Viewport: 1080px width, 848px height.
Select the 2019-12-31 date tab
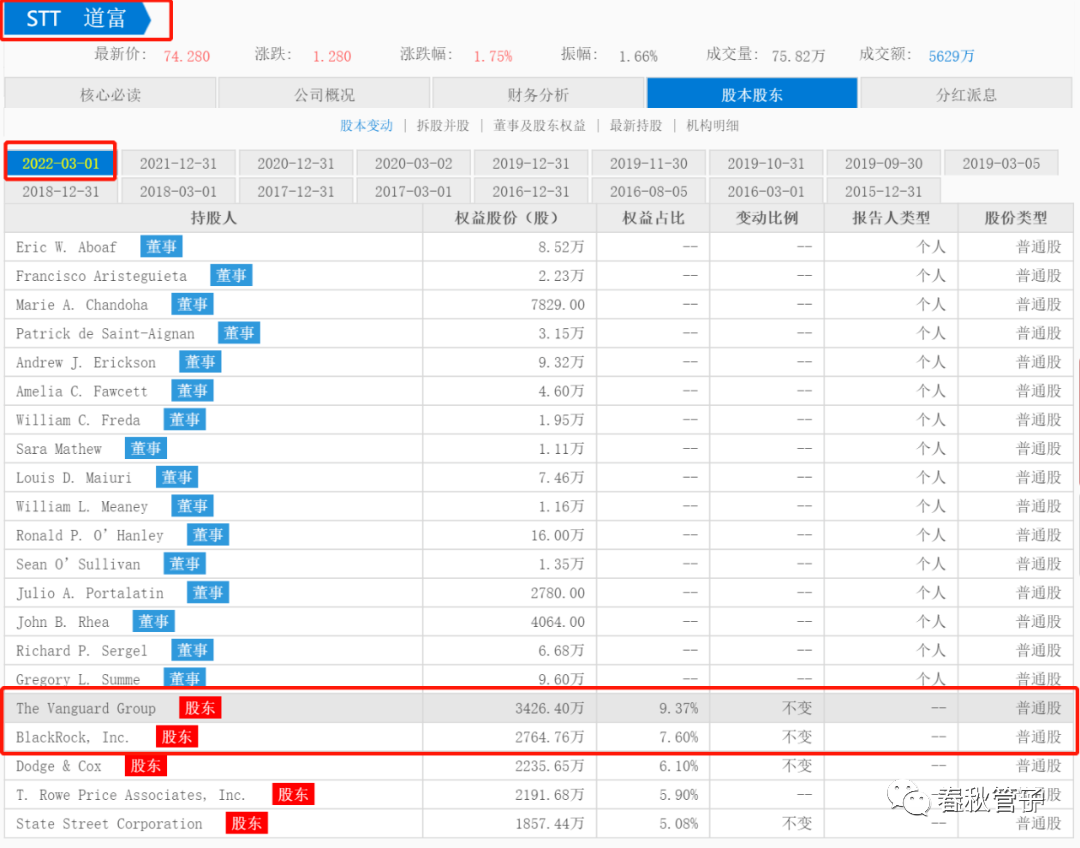[x=531, y=163]
